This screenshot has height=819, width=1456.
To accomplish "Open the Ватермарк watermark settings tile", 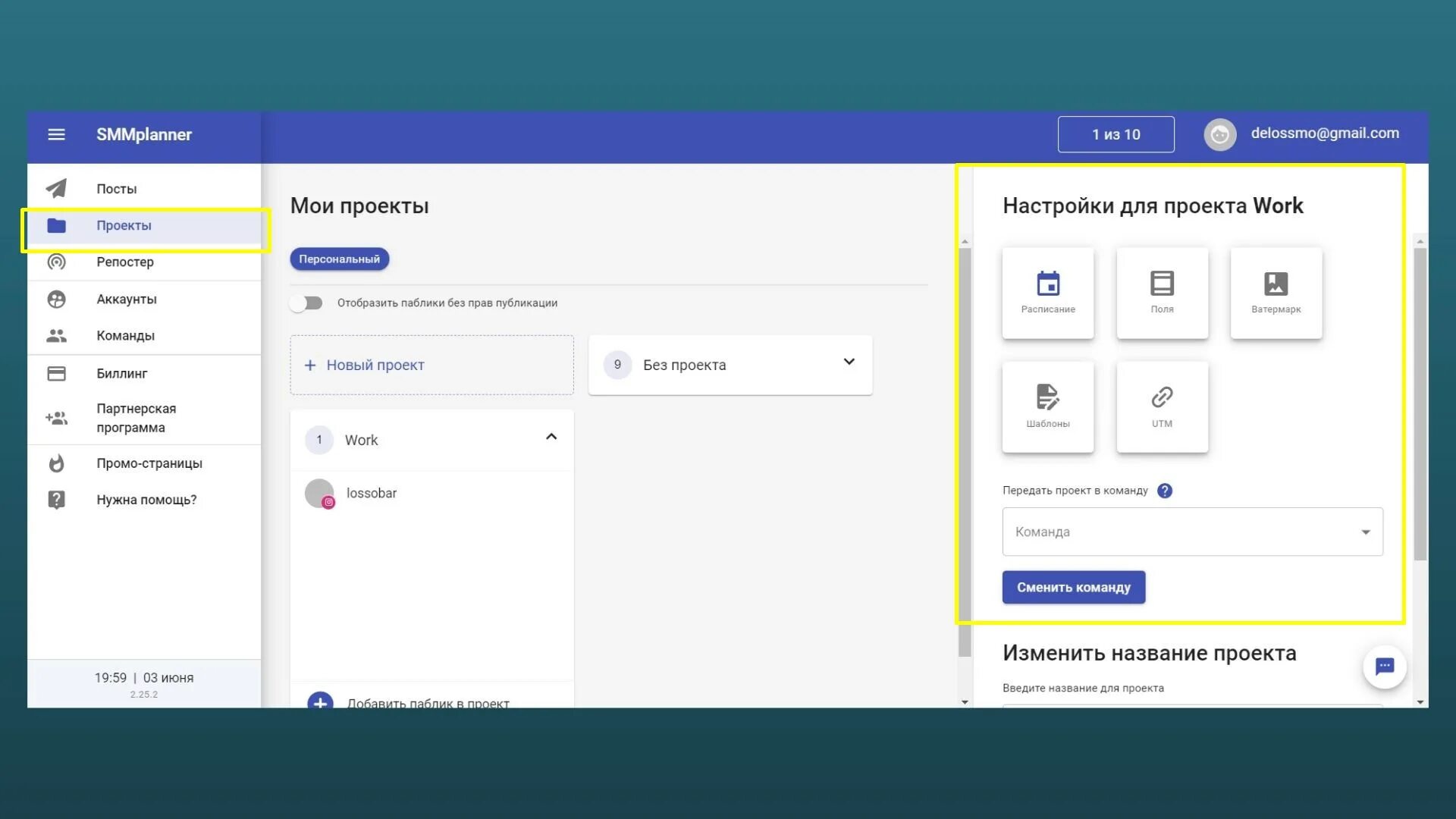I will pyautogui.click(x=1276, y=293).
